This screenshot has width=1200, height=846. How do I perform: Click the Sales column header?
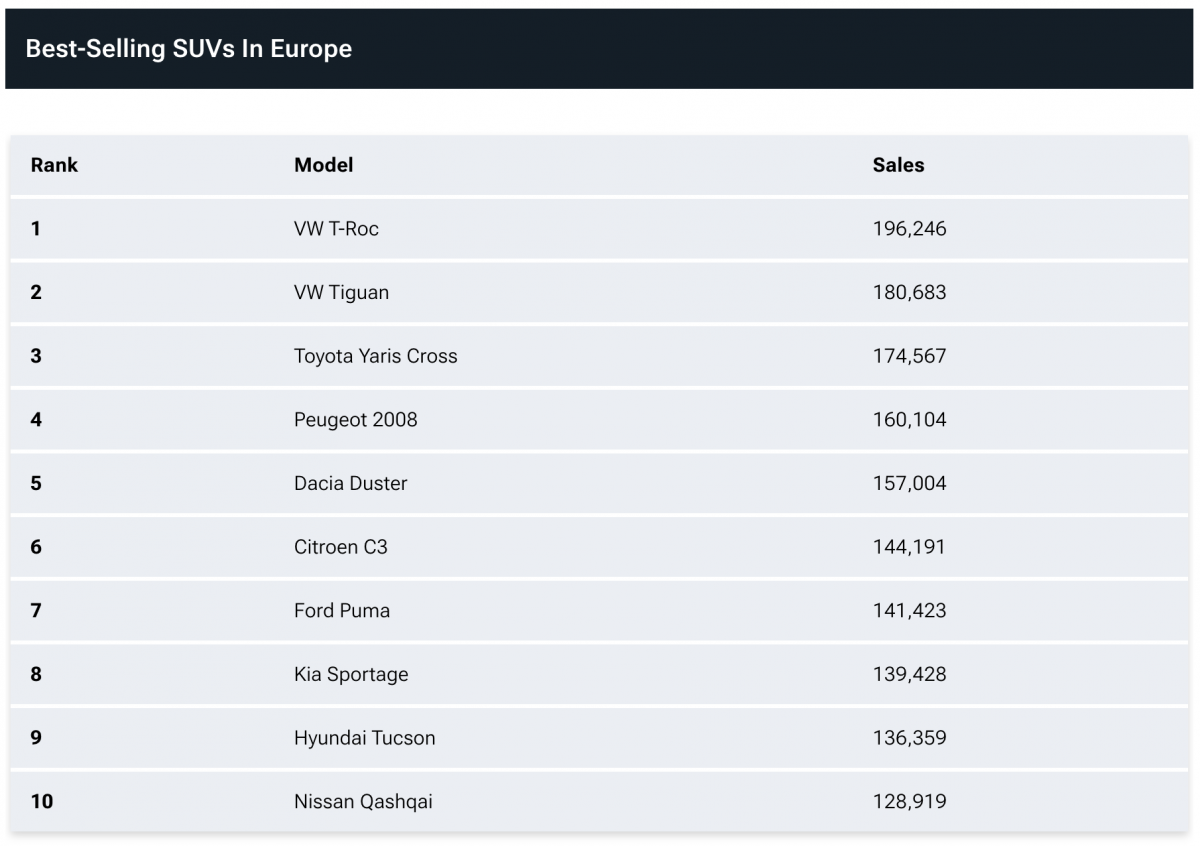pyautogui.click(x=898, y=165)
